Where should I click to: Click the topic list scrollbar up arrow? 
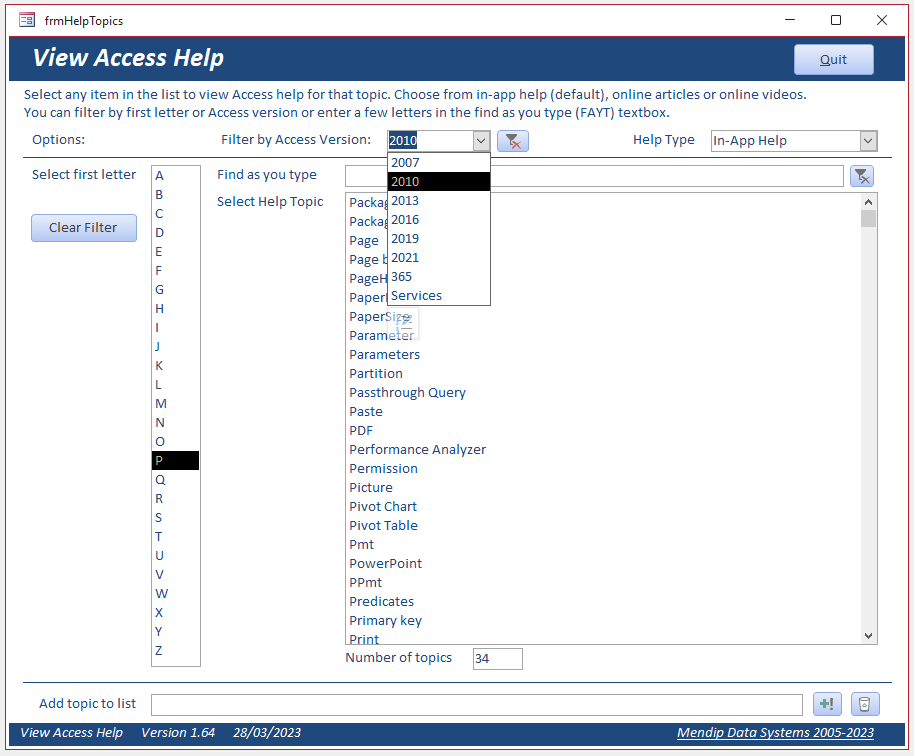click(869, 202)
